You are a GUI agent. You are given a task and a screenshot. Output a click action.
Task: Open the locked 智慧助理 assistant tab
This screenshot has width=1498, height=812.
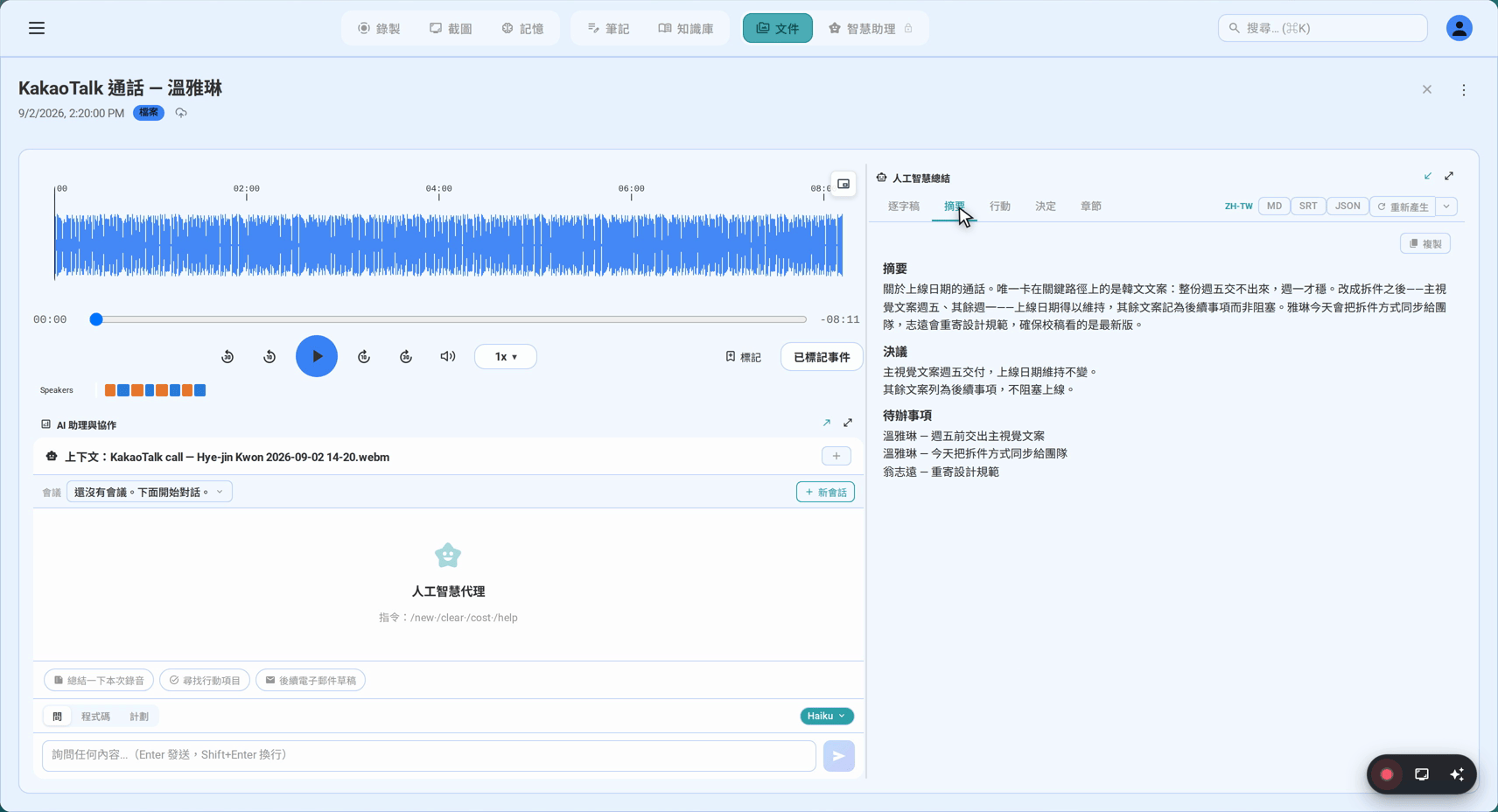tap(871, 28)
